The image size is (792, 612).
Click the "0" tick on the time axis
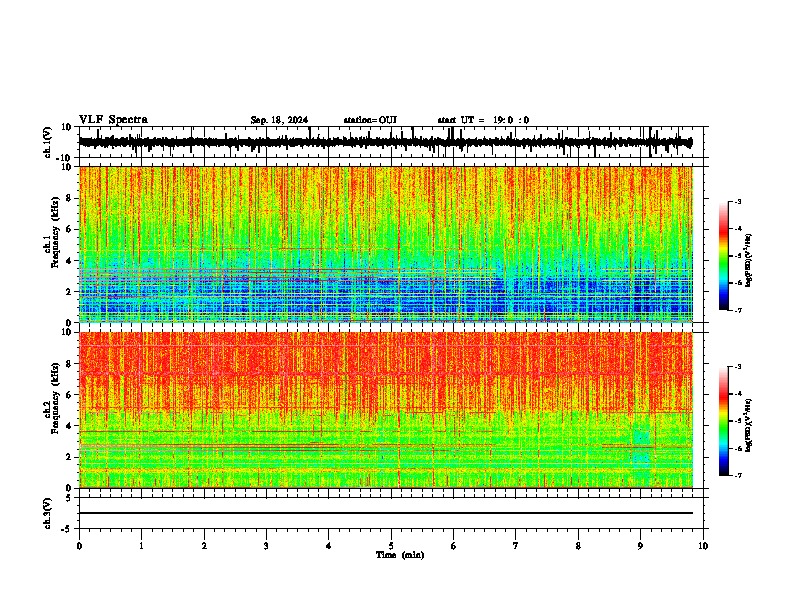(79, 546)
